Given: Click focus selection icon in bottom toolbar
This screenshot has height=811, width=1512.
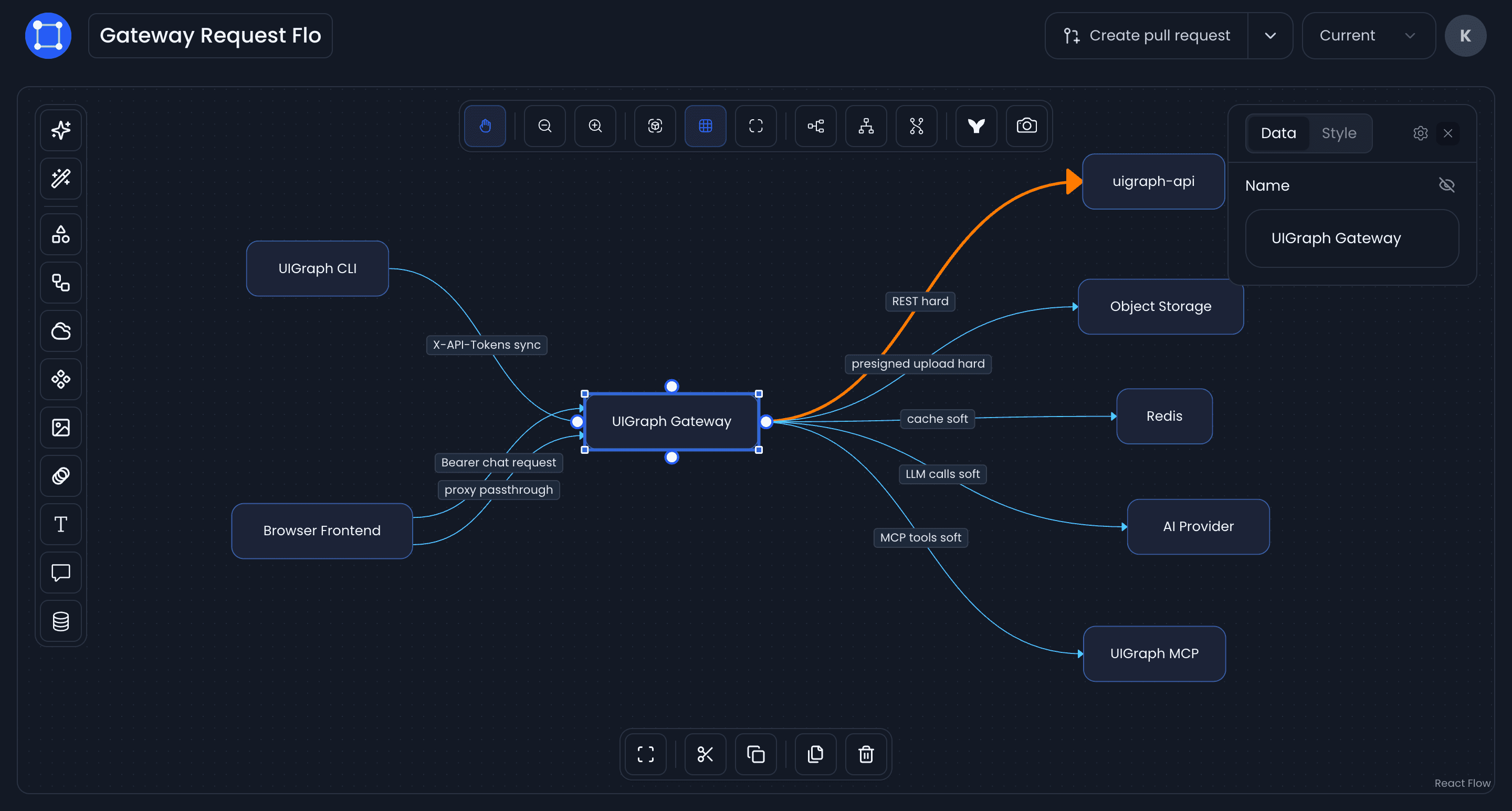Looking at the screenshot, I should [646, 754].
